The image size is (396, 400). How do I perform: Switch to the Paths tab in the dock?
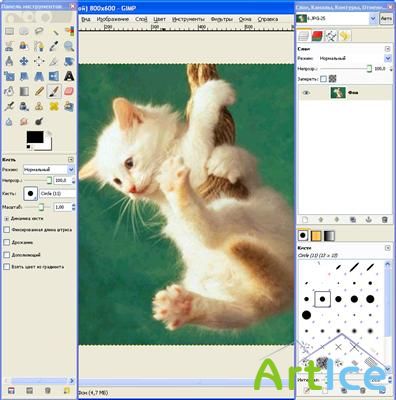[x=331, y=36]
